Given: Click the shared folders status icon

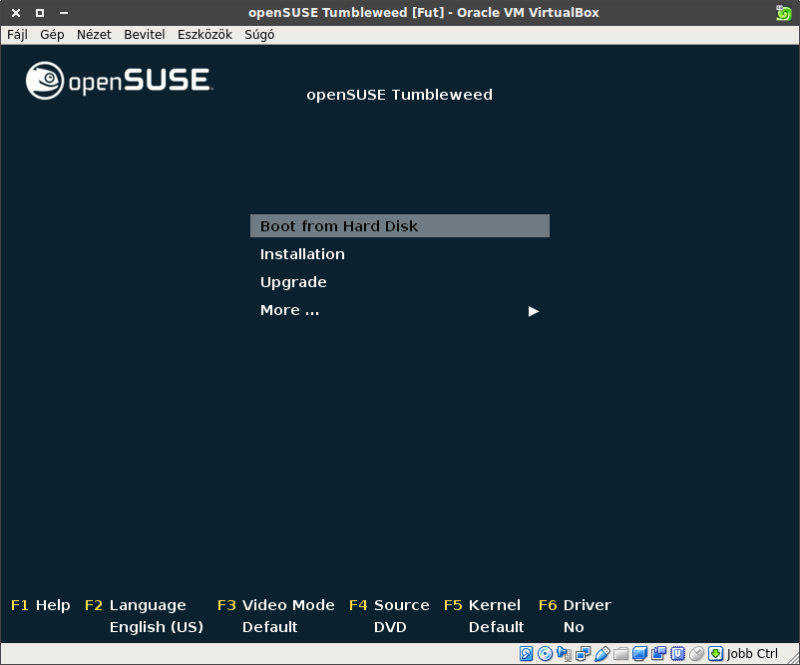Looking at the screenshot, I should click(x=620, y=654).
